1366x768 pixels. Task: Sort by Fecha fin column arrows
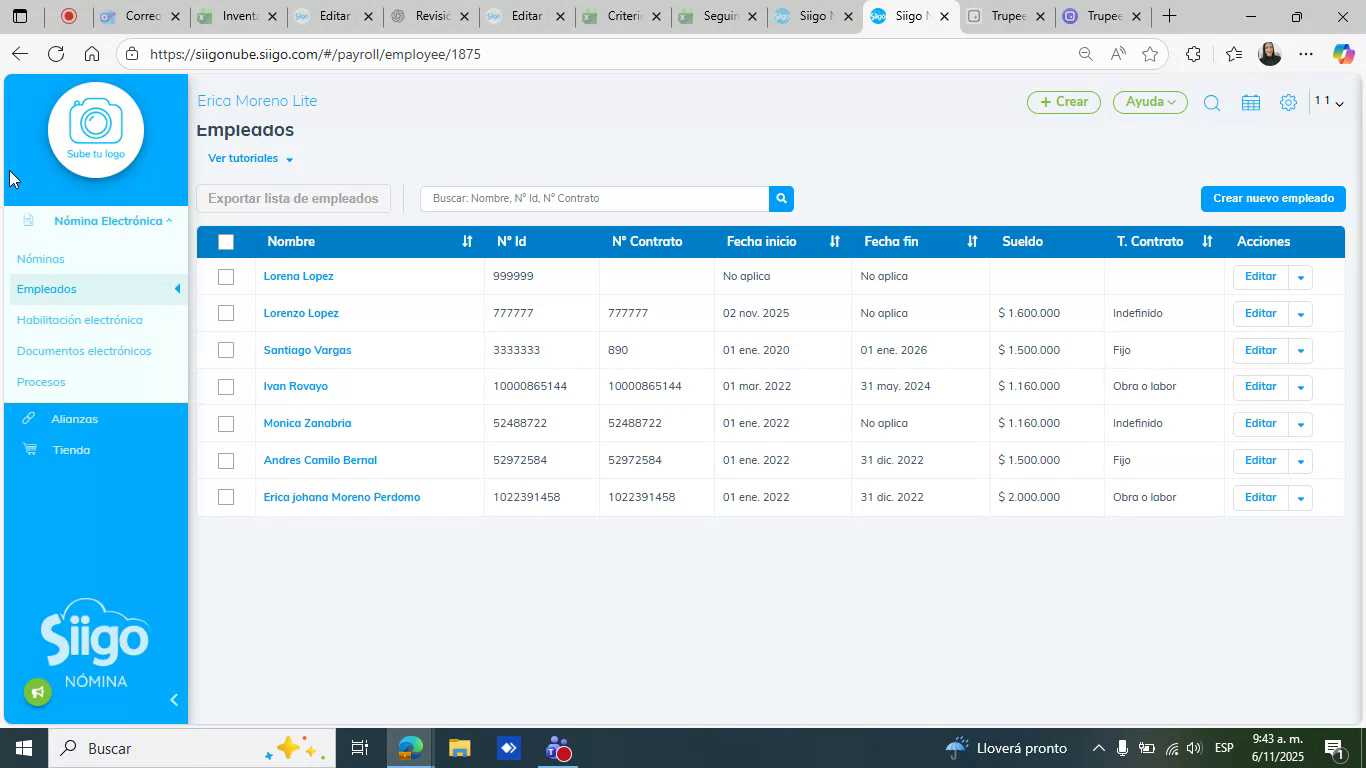tap(972, 241)
